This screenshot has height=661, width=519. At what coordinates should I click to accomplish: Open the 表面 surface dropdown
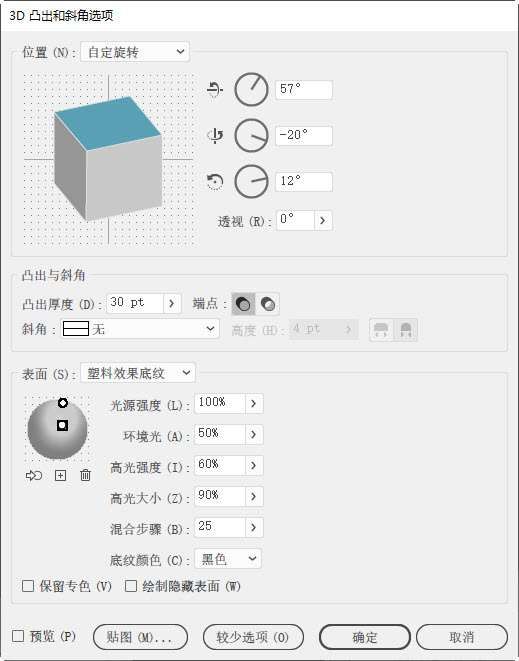point(137,373)
